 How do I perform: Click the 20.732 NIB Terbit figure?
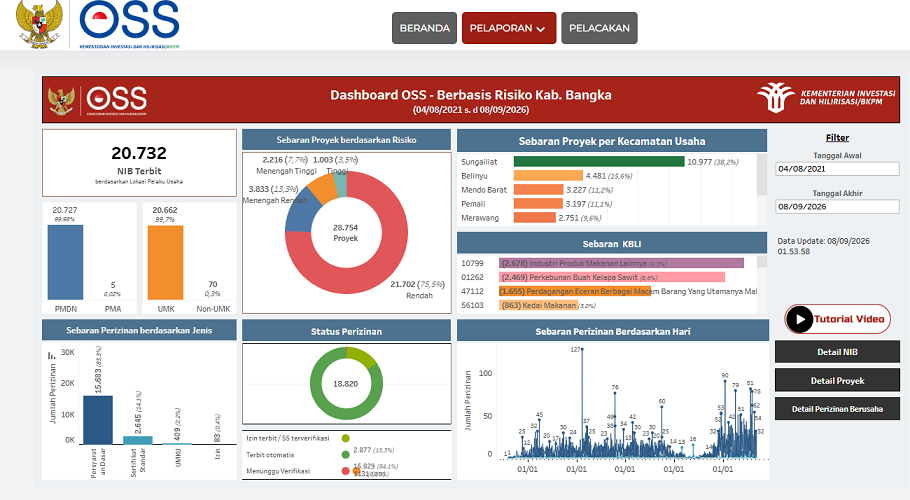[x=139, y=153]
